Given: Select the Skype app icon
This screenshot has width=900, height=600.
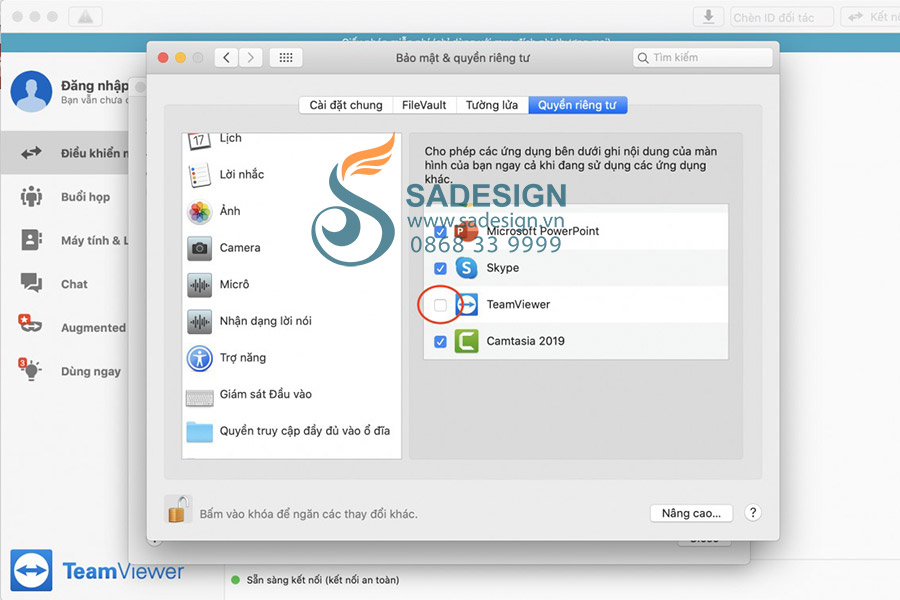Looking at the screenshot, I should point(466,268).
